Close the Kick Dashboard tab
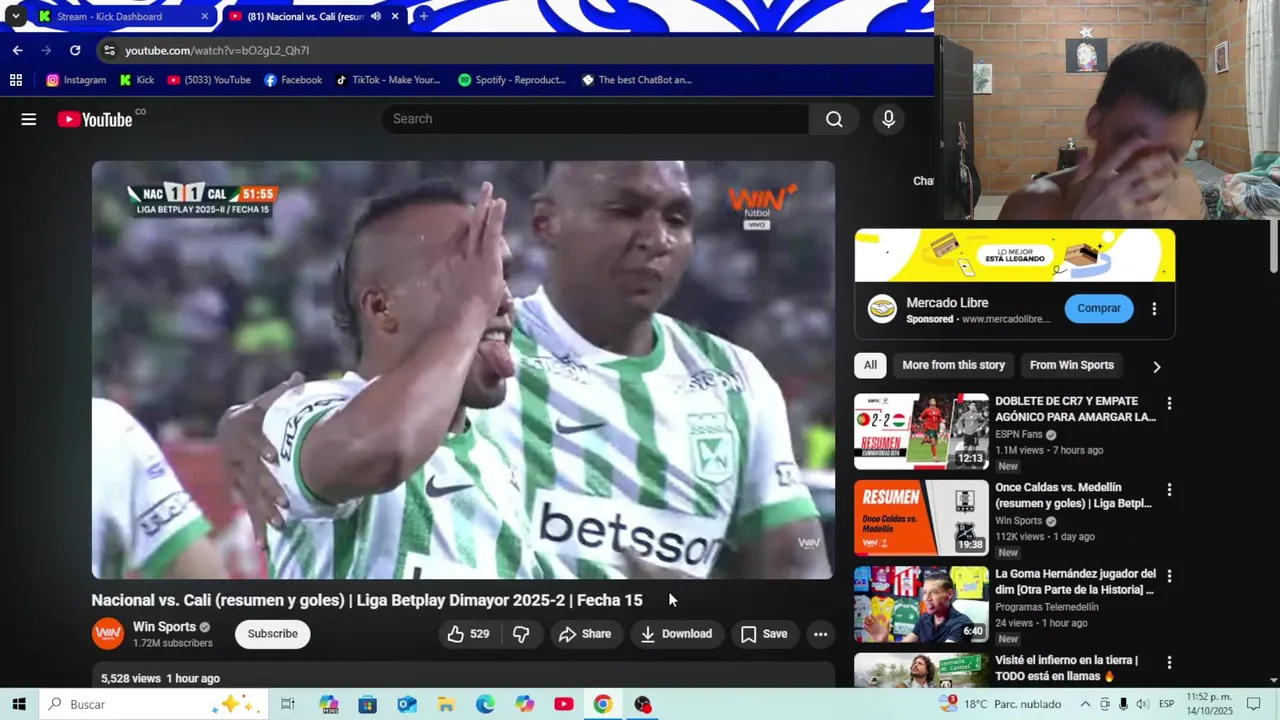1280x720 pixels. (x=204, y=16)
